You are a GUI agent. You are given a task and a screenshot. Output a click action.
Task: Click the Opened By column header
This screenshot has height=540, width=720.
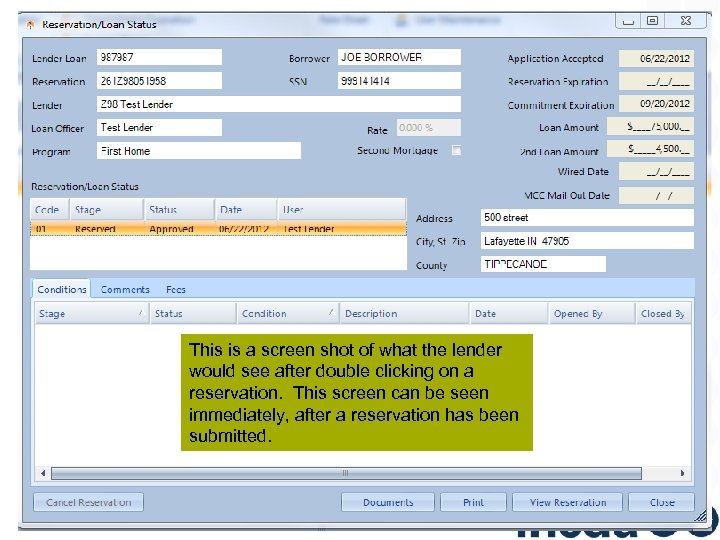pos(592,314)
